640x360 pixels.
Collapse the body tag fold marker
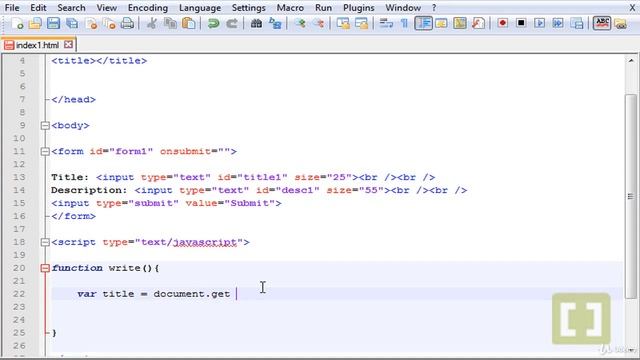tap(45, 126)
